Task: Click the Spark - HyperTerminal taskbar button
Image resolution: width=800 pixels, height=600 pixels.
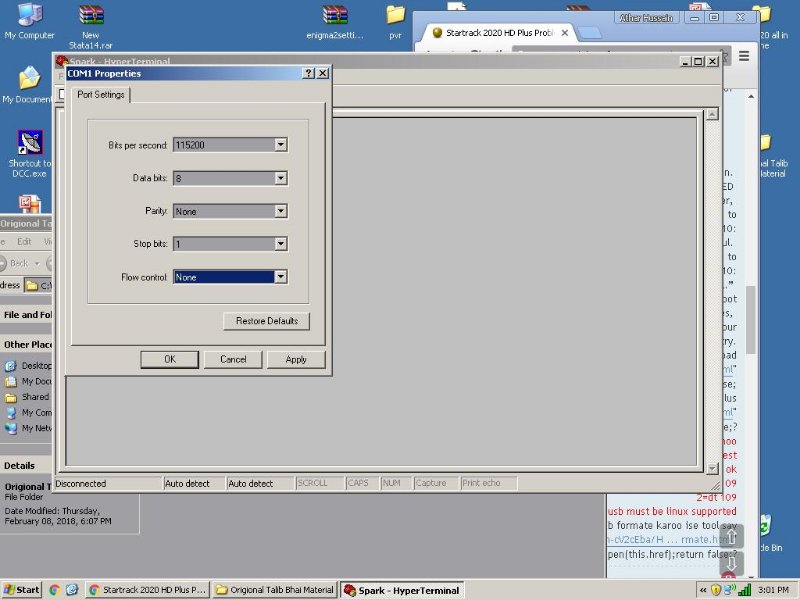Action: [402, 590]
